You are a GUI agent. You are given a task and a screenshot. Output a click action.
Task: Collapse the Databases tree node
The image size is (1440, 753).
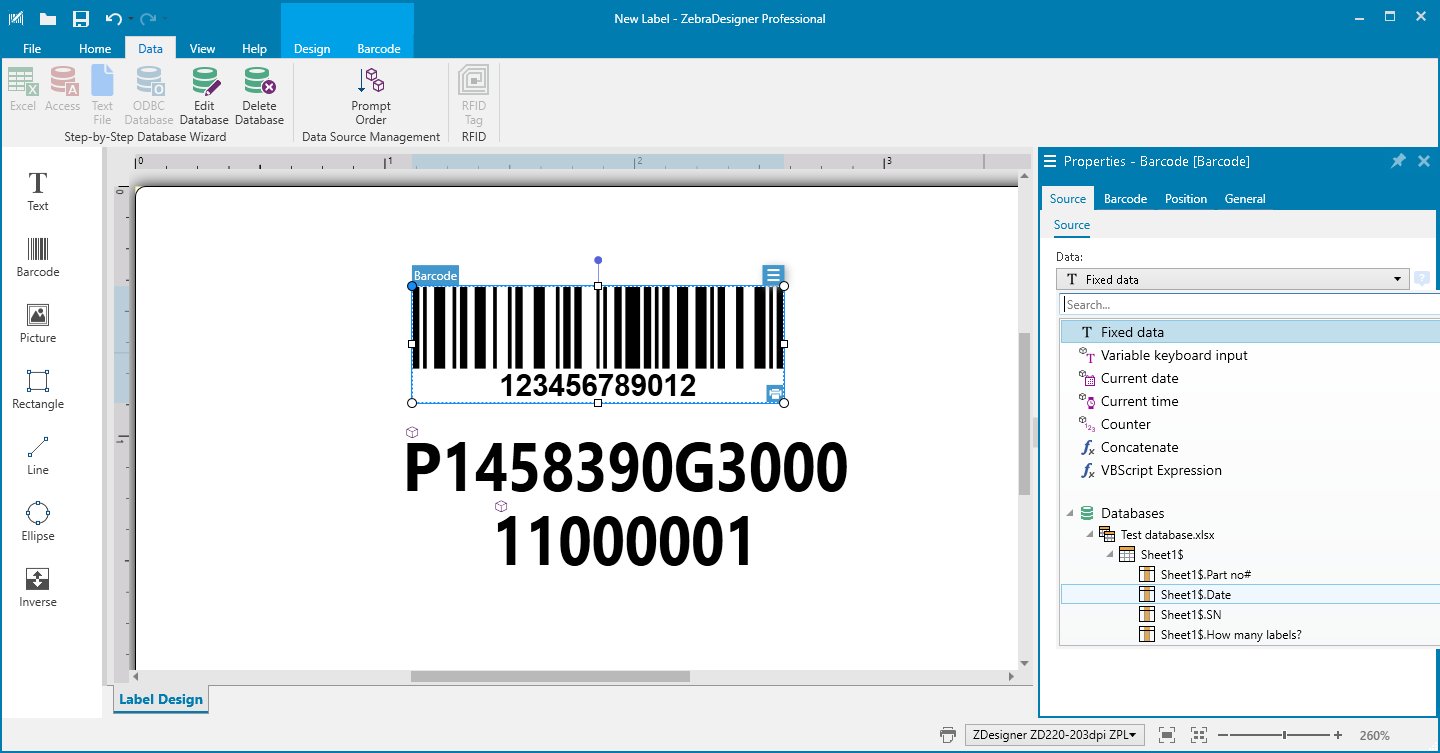coord(1071,513)
